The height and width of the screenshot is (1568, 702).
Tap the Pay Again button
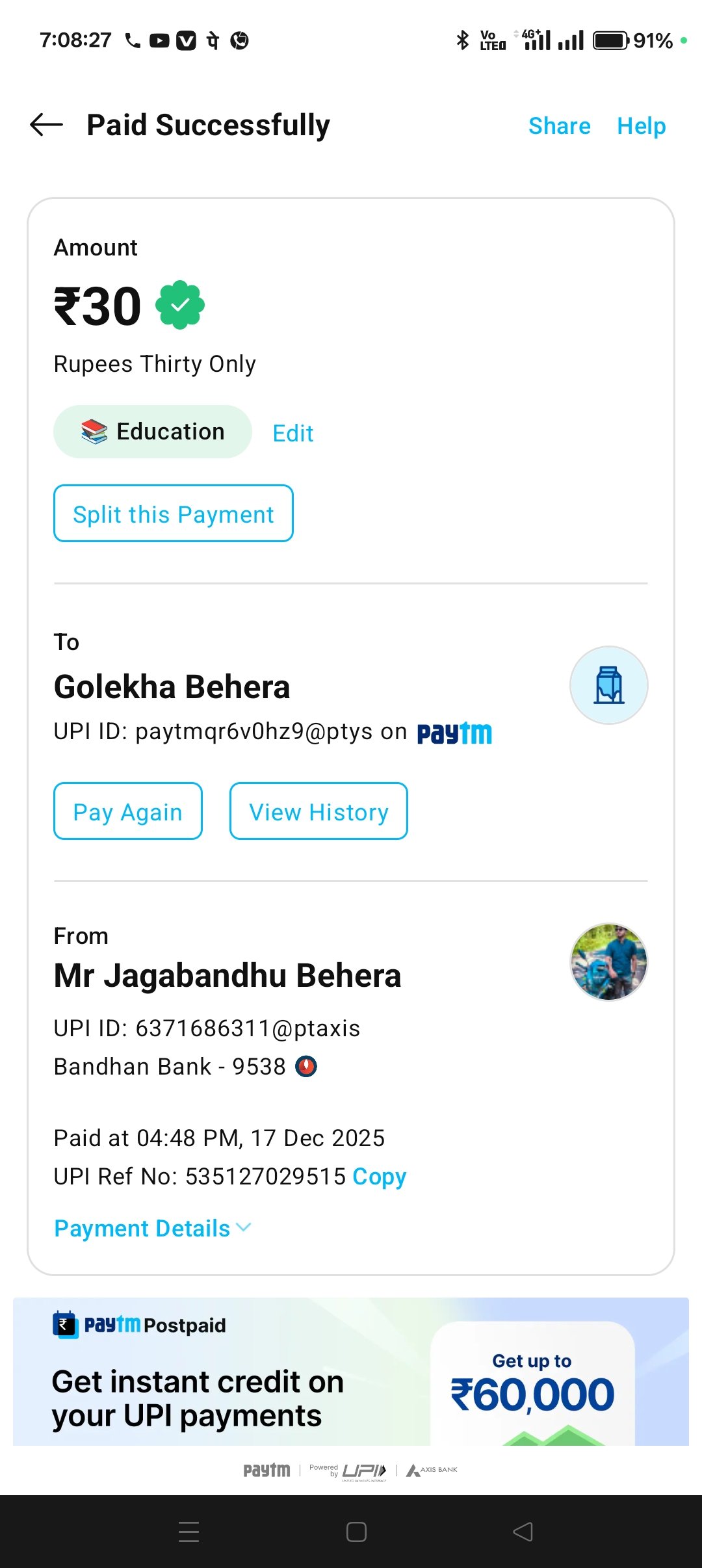[128, 811]
